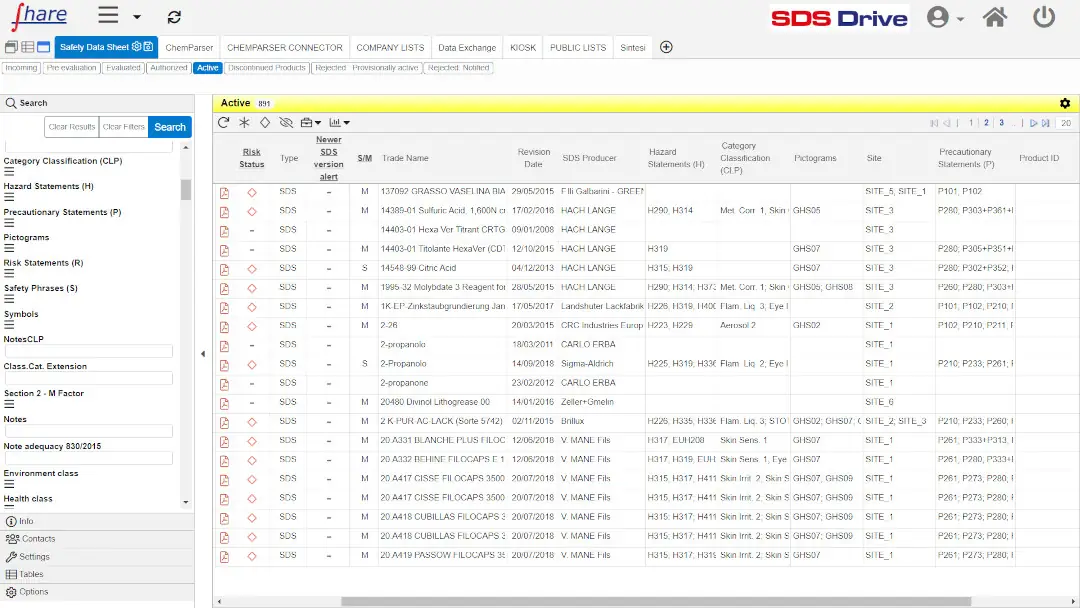1080x608 pixels.
Task: Click the Clear Filters button
Action: click(x=123, y=126)
